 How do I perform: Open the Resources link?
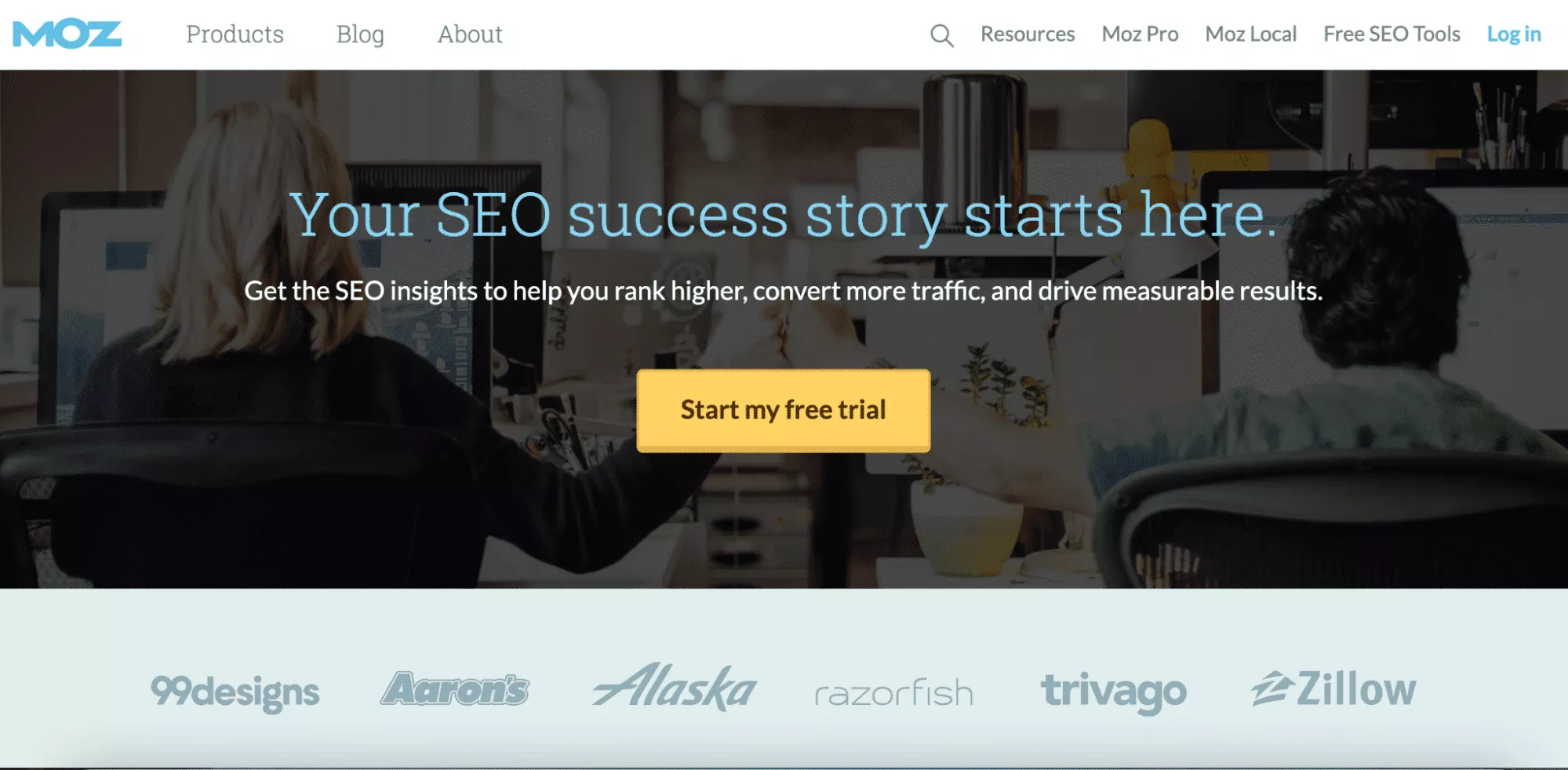[1028, 35]
